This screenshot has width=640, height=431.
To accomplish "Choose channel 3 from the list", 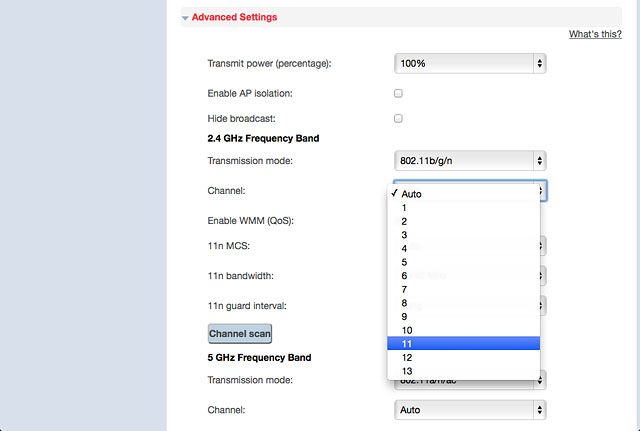I will [x=463, y=235].
